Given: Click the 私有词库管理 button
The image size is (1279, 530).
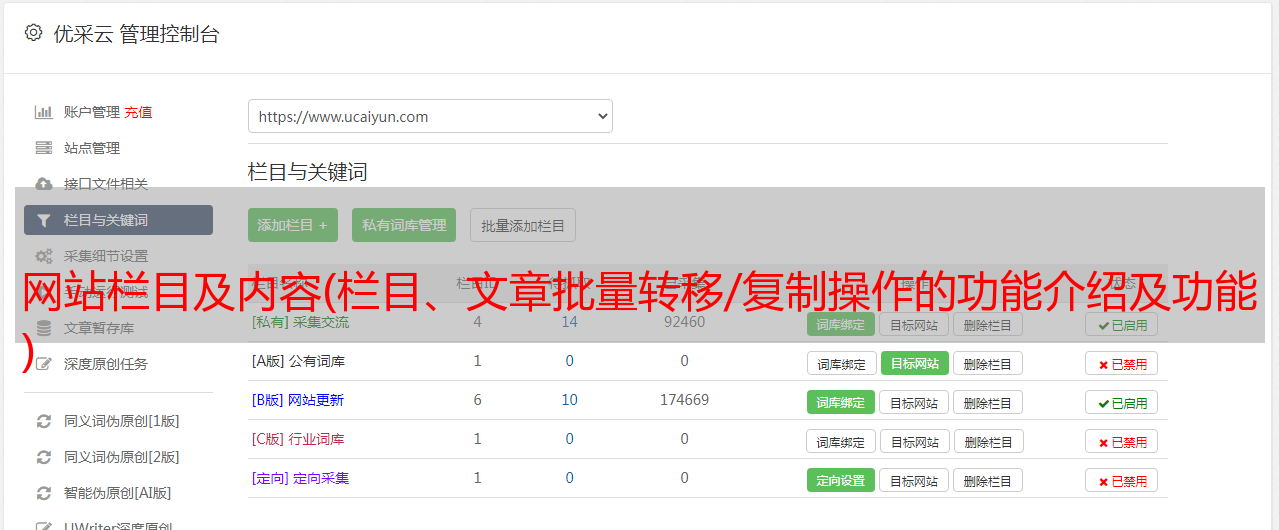Looking at the screenshot, I should pyautogui.click(x=404, y=225).
